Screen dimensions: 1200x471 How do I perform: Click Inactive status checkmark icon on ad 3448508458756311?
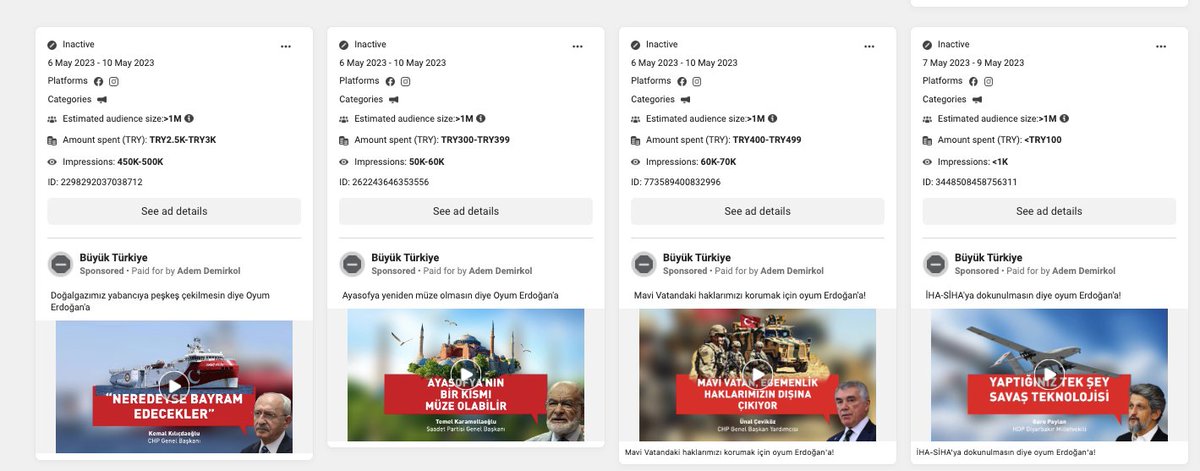927,45
